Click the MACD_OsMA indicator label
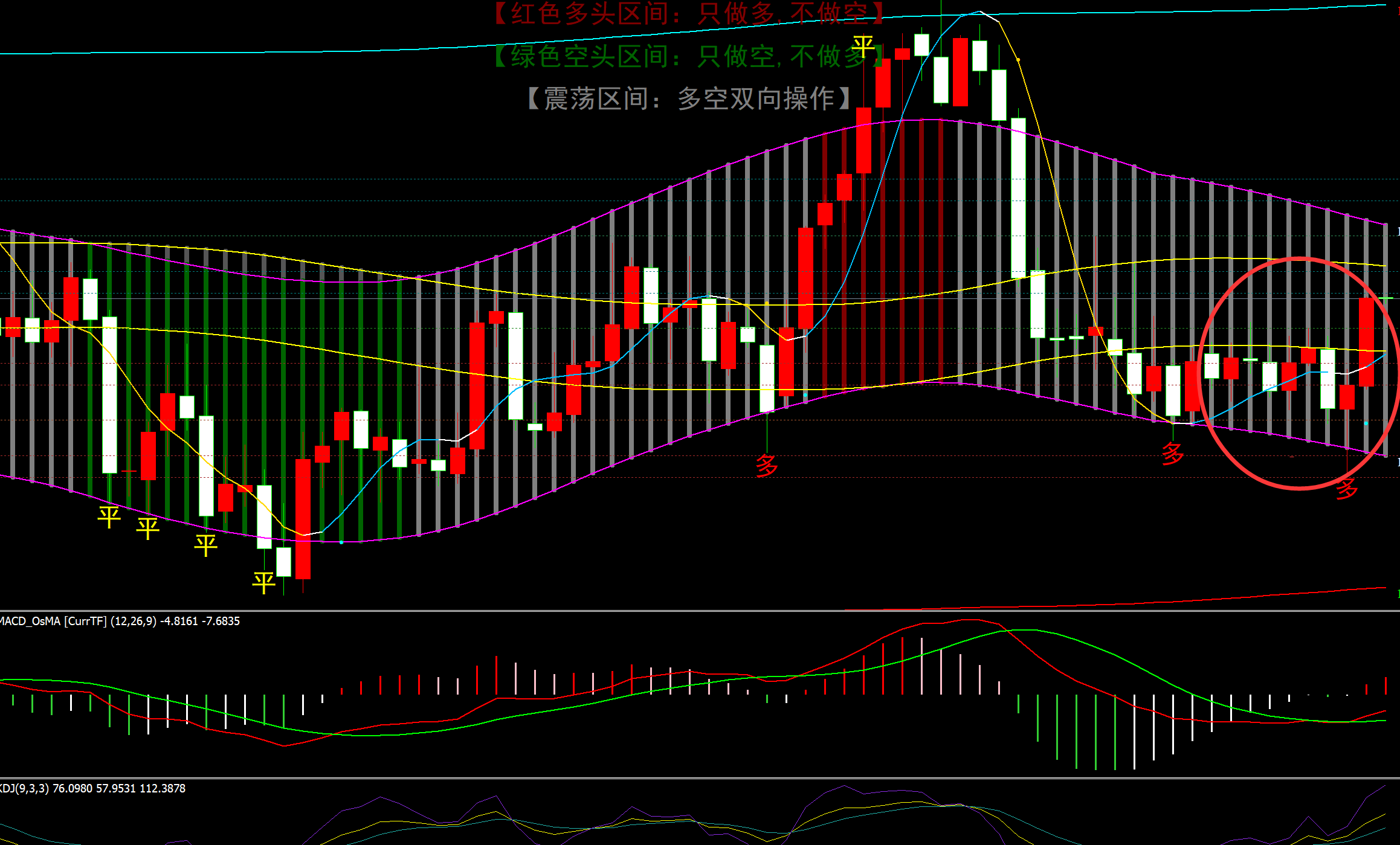1400x845 pixels. click(x=120, y=621)
